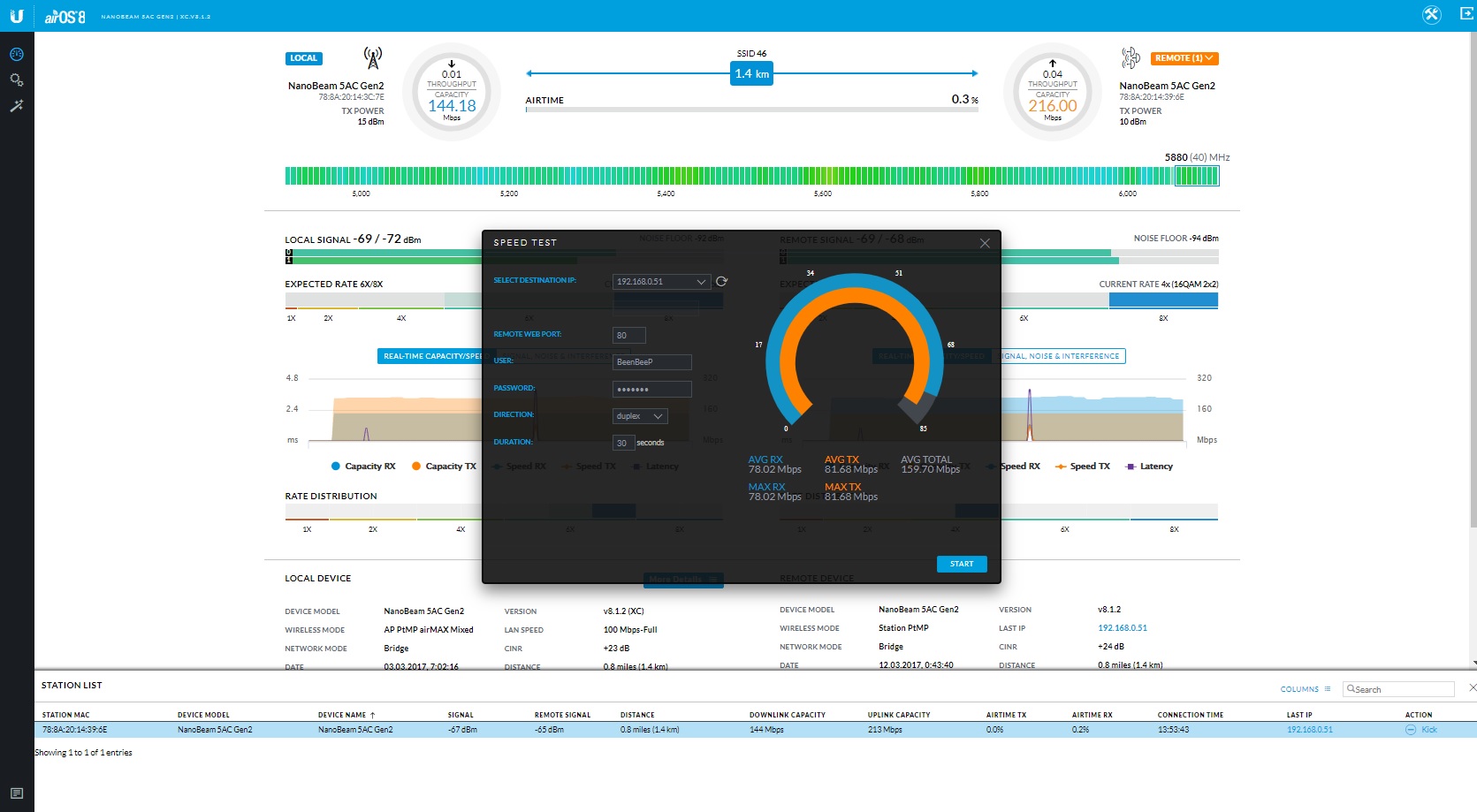Screen dimensions: 1477x812
Task: Click the Kick link for the station
Action: pyautogui.click(x=1429, y=730)
